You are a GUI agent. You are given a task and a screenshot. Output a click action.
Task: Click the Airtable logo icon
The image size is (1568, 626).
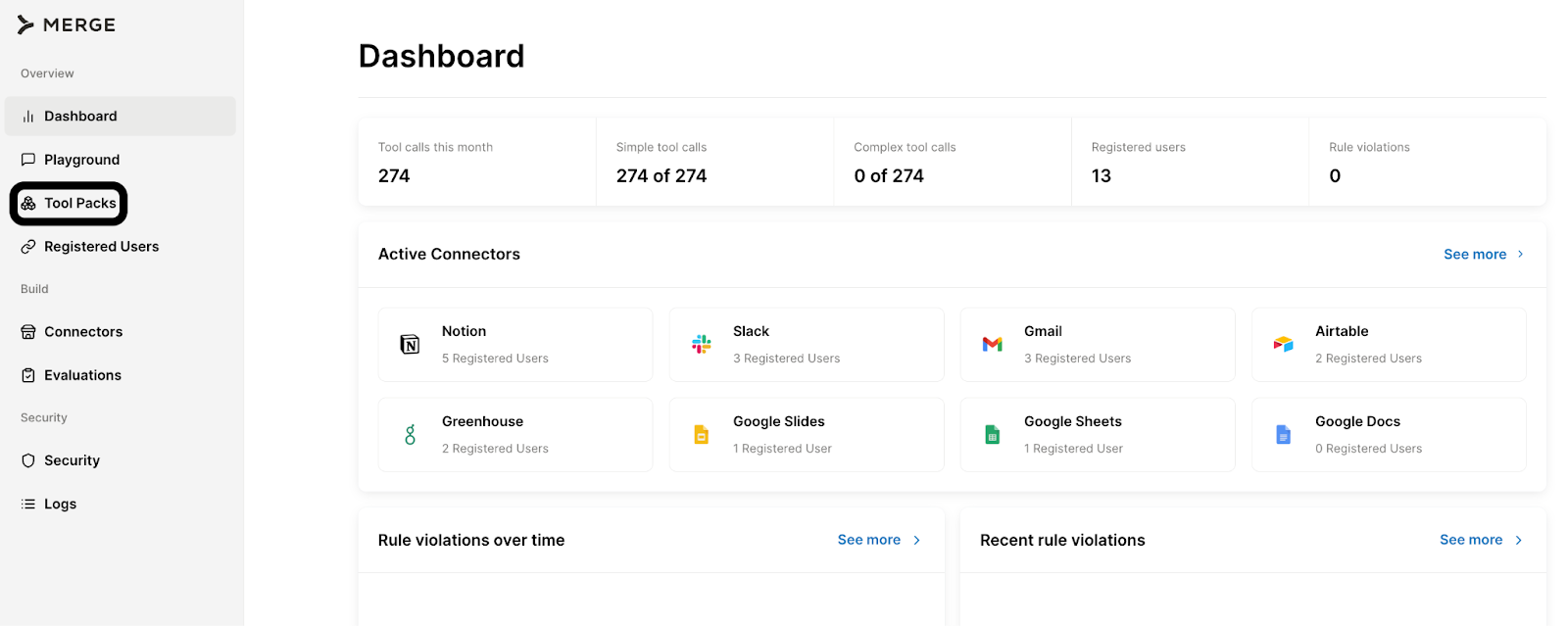(1284, 344)
